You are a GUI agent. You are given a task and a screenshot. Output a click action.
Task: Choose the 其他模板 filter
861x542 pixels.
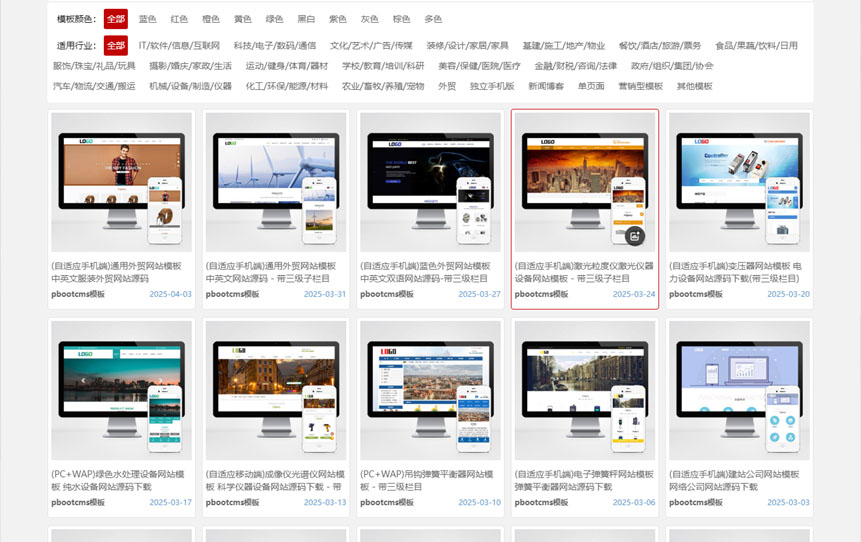pyautogui.click(x=695, y=86)
